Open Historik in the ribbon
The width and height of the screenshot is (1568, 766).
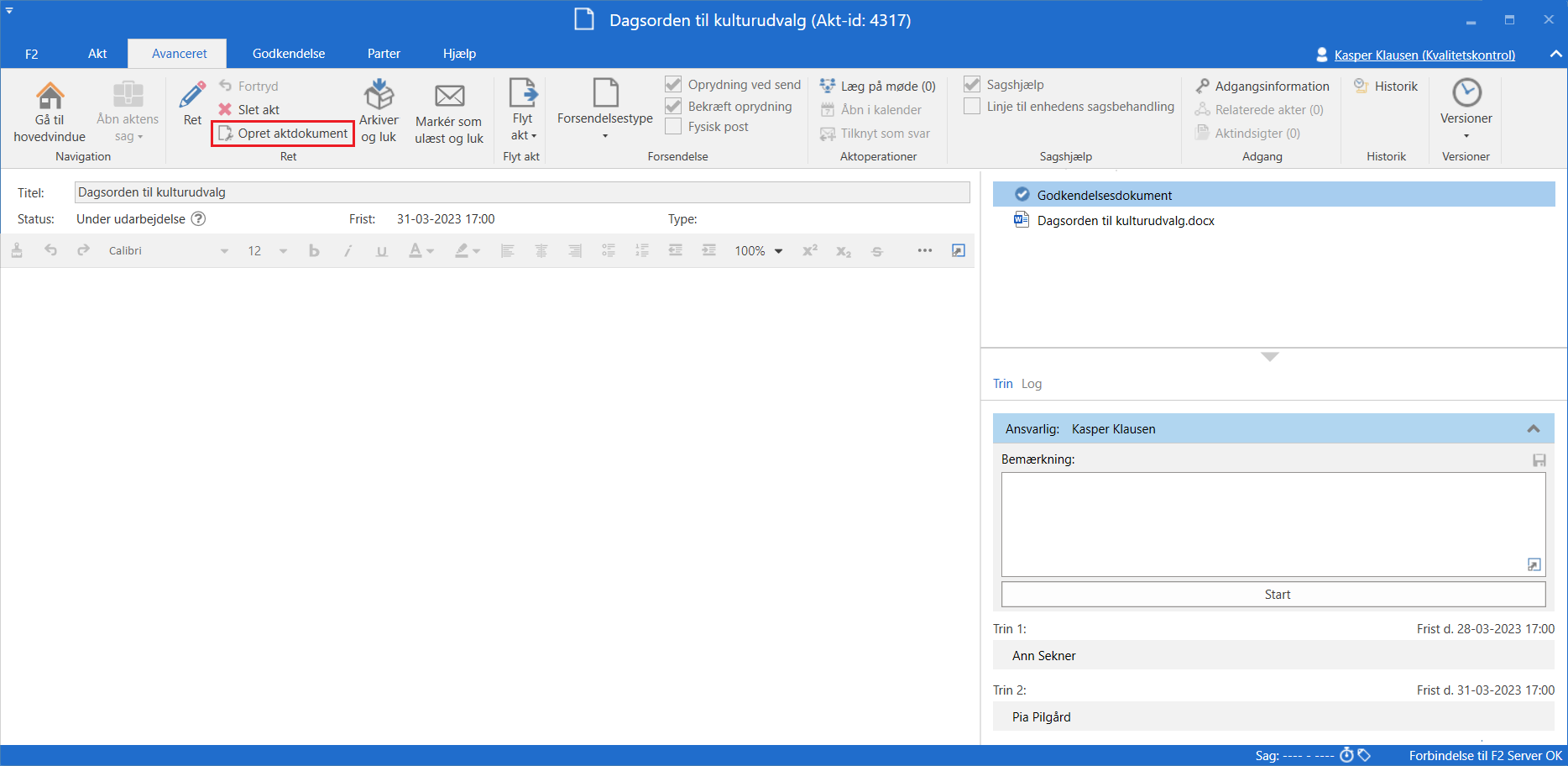click(x=1386, y=86)
